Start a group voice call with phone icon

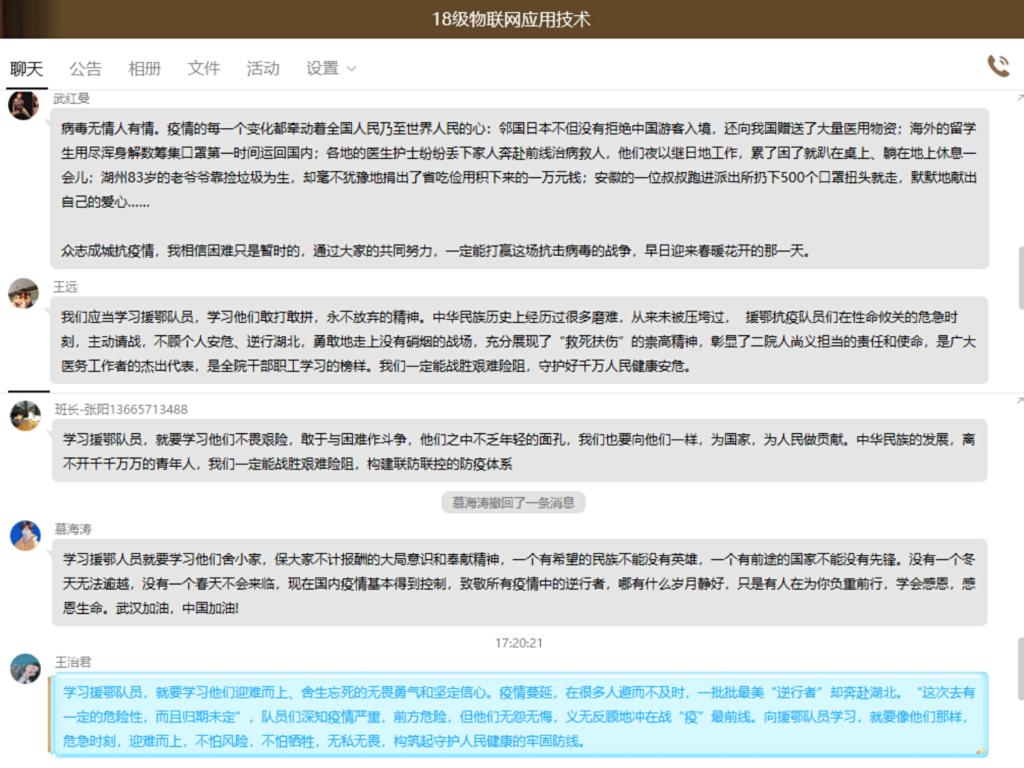click(x=997, y=66)
